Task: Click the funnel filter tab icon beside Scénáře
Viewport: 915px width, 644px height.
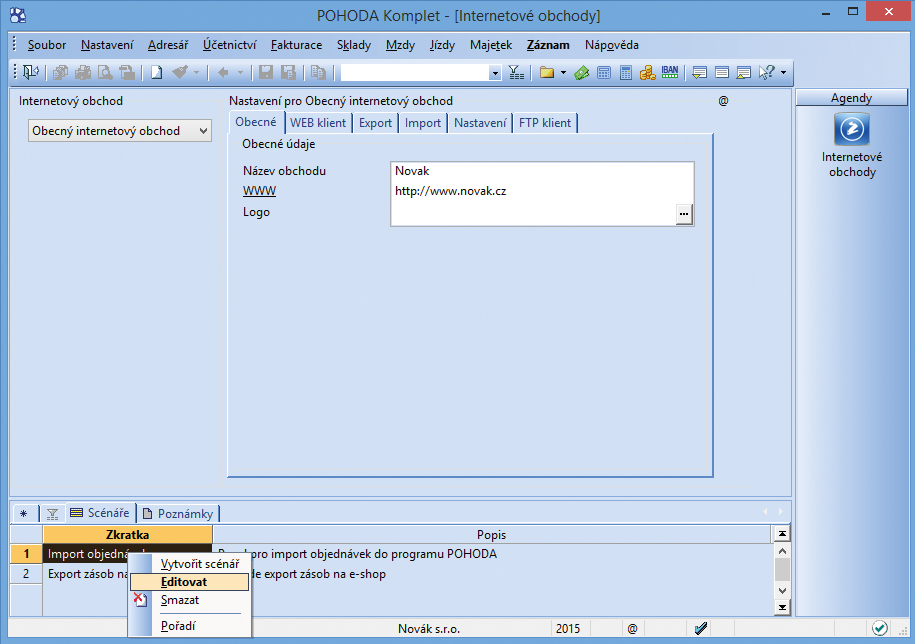Action: click(x=53, y=513)
